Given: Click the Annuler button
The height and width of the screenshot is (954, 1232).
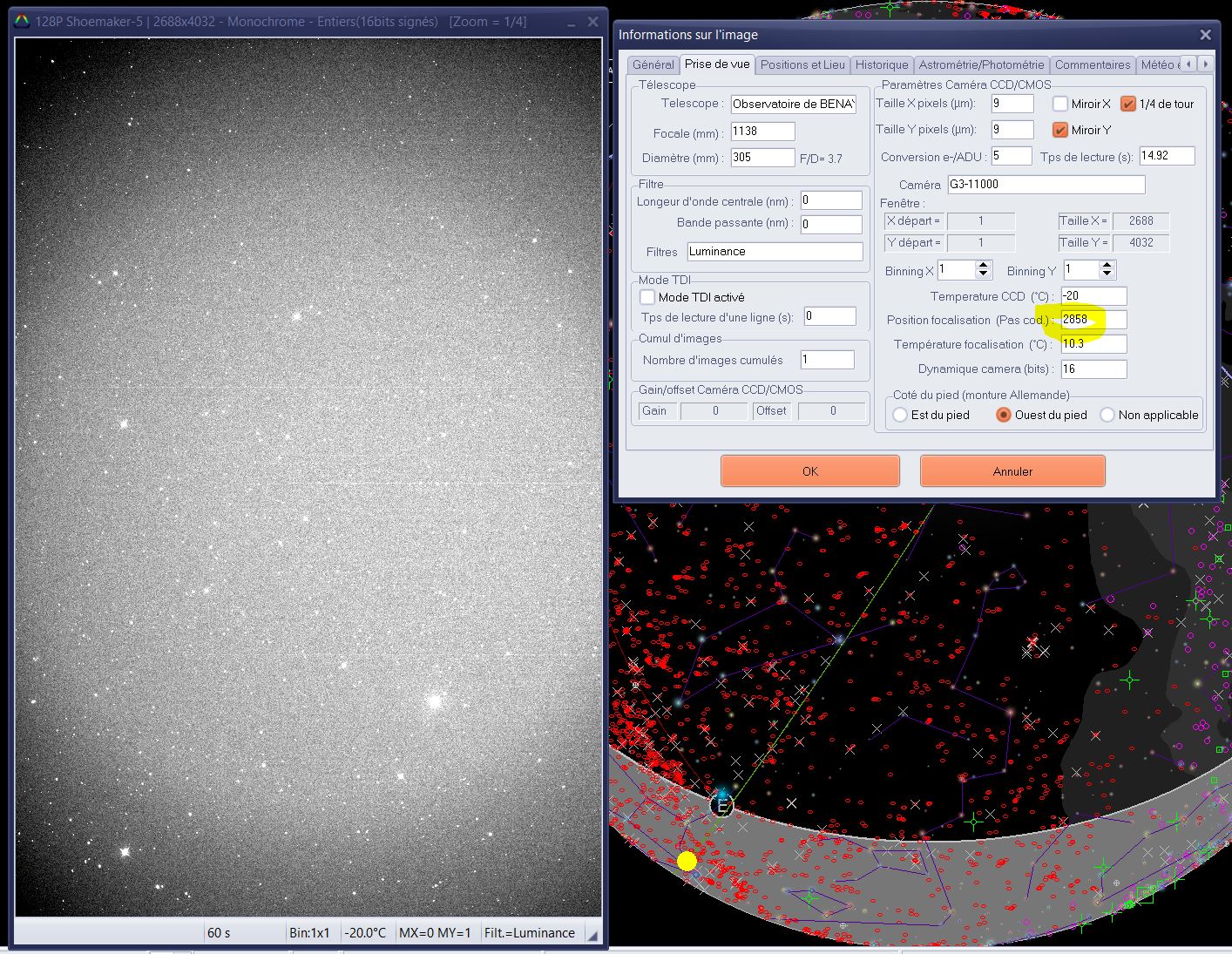Looking at the screenshot, I should tap(1012, 471).
